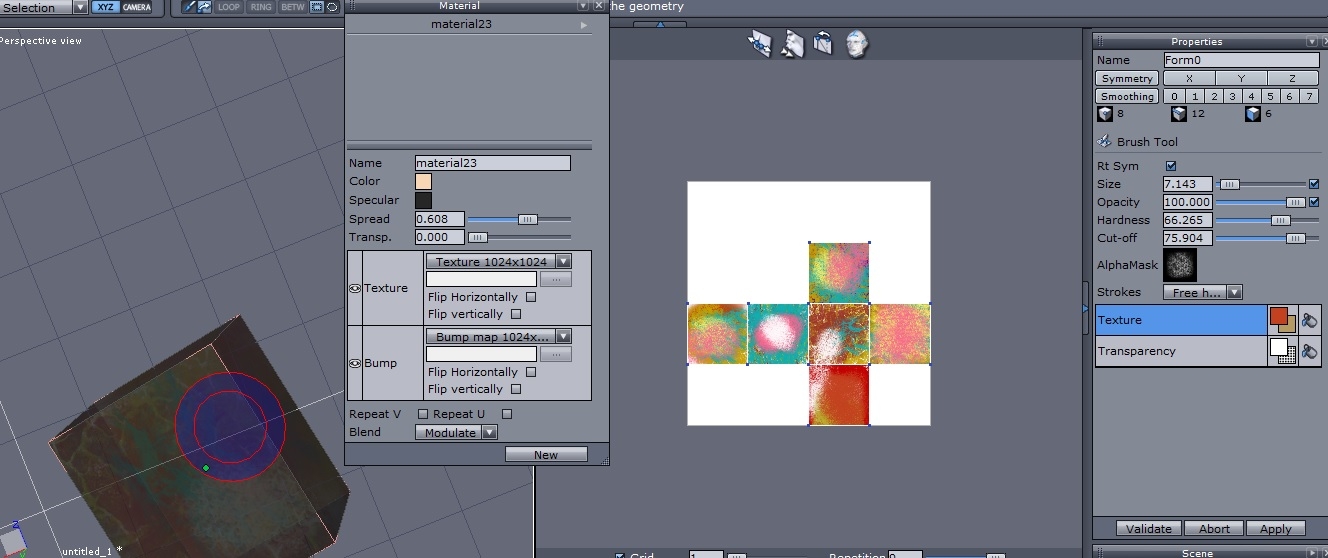
Task: Toggle Texture visibility eye icon
Action: click(355, 288)
